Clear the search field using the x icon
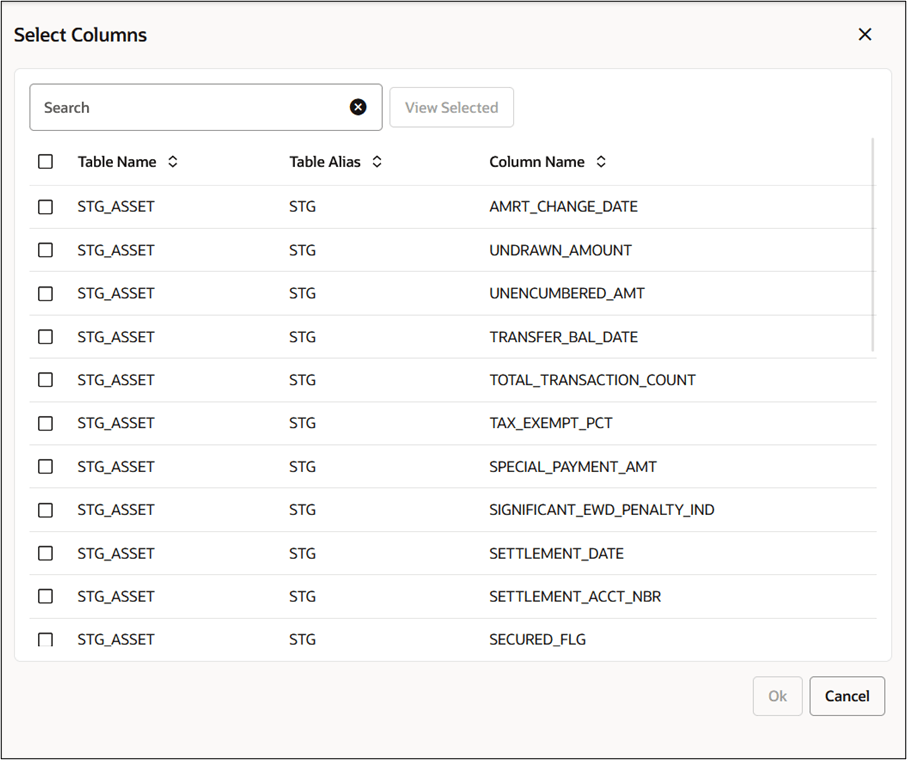The image size is (907, 760). (358, 107)
